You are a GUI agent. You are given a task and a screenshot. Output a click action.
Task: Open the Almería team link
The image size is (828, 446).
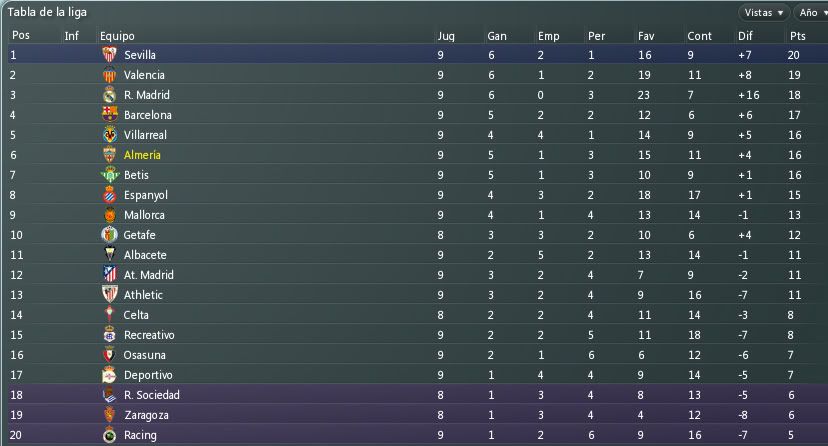point(142,155)
